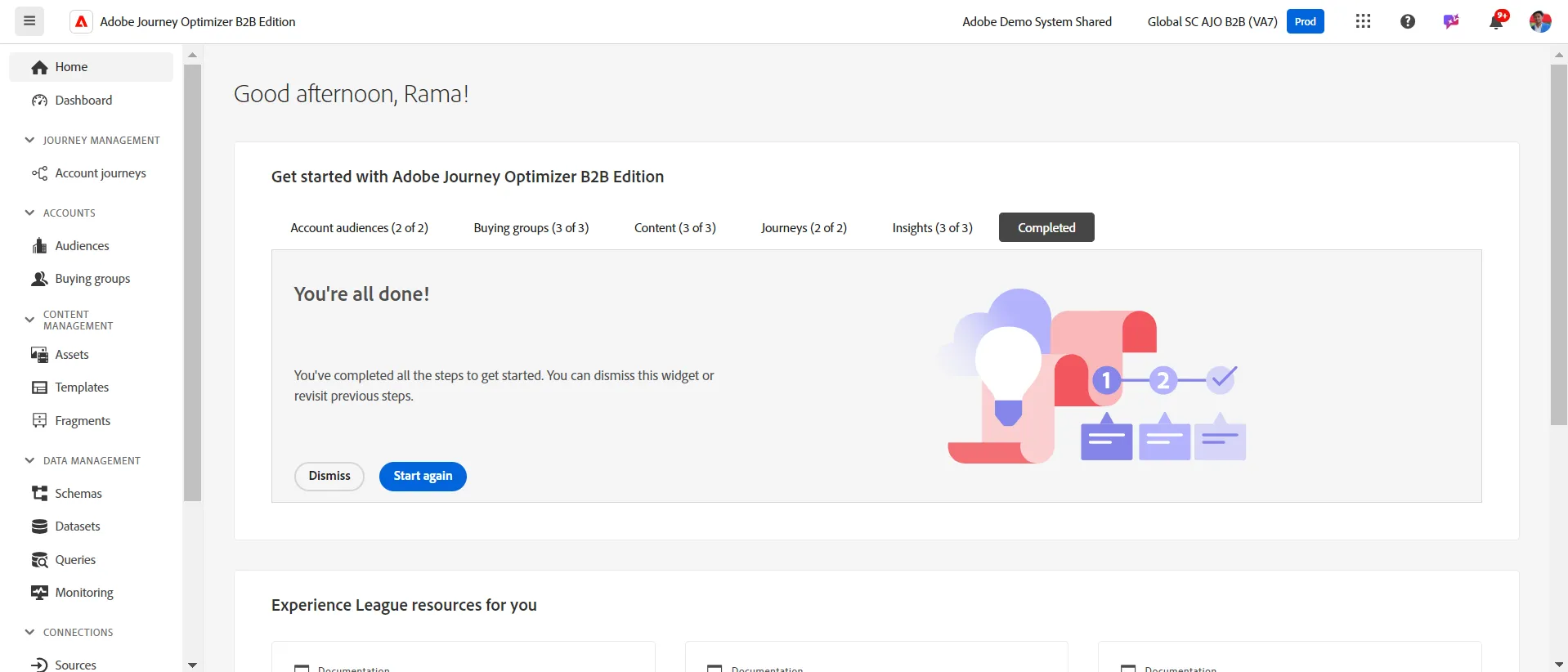The width and height of the screenshot is (1568, 672).
Task: Click the Home house icon
Action: 40,67
